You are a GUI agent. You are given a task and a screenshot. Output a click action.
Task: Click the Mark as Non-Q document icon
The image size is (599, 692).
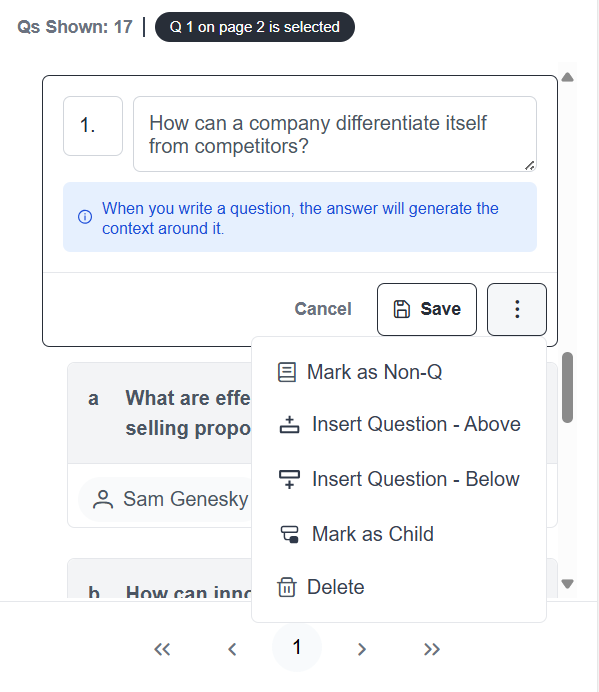click(286, 372)
